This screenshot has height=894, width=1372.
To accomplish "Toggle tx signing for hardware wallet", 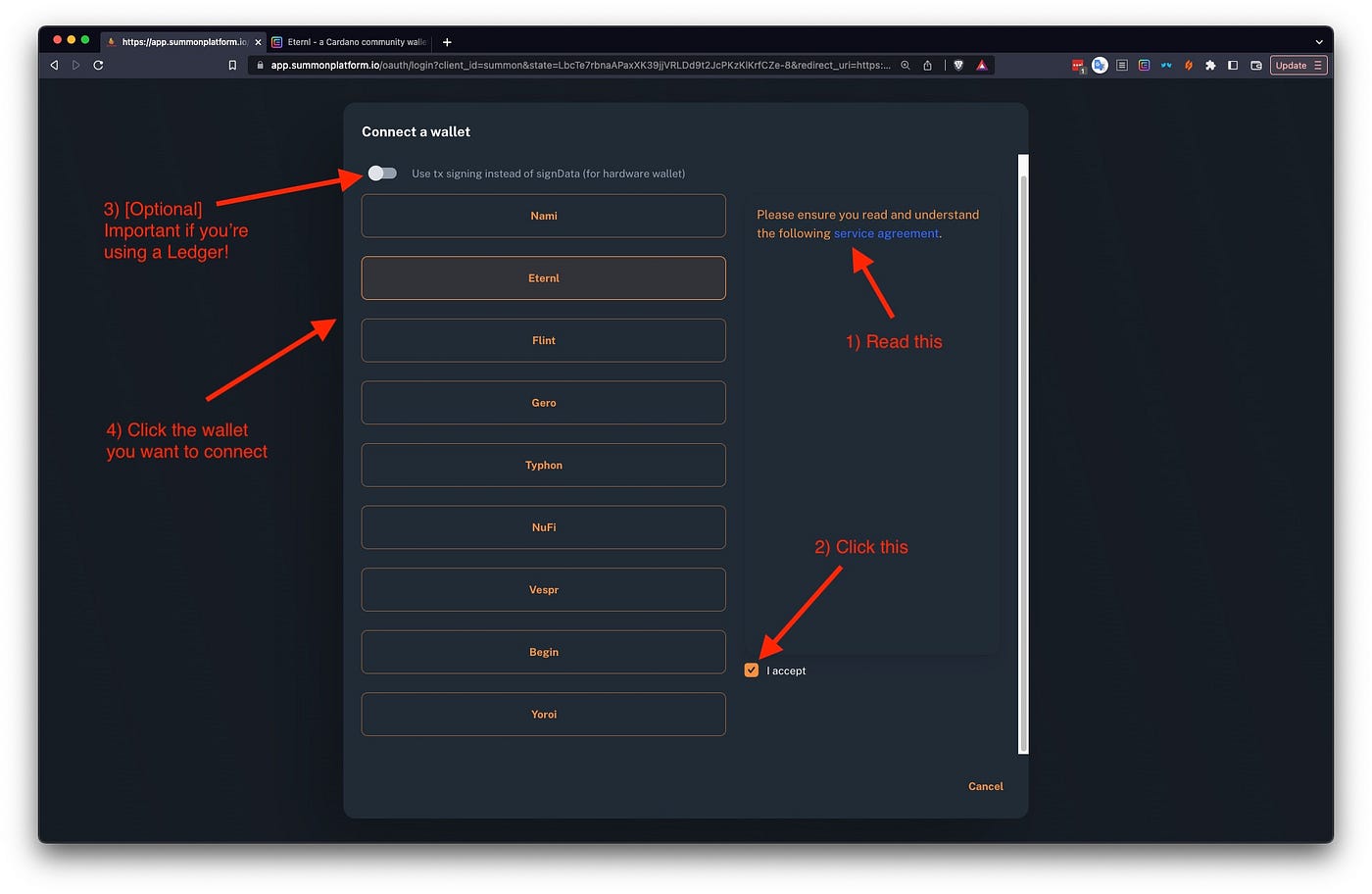I will coord(382,174).
